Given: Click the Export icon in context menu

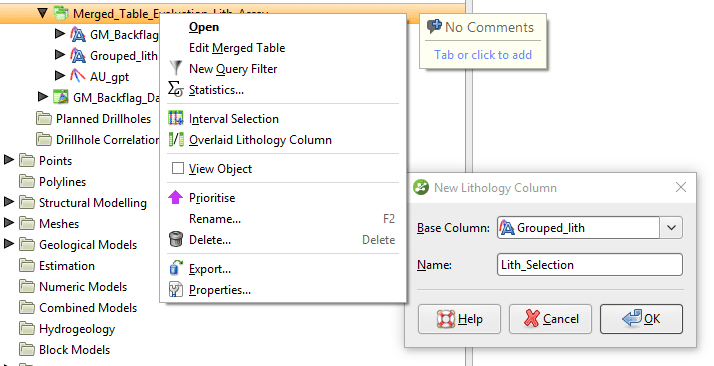Looking at the screenshot, I should point(176,268).
